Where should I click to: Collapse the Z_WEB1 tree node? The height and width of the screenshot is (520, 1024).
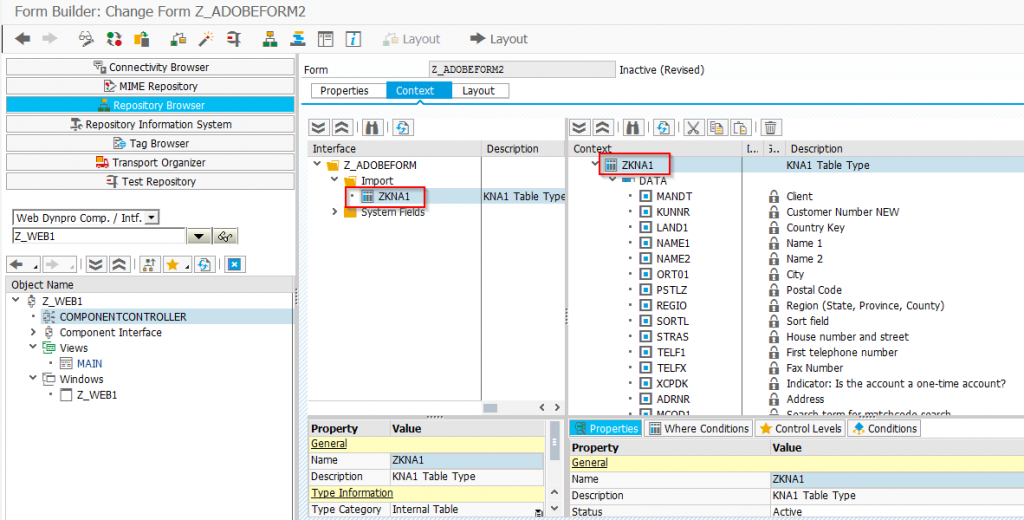tap(16, 301)
